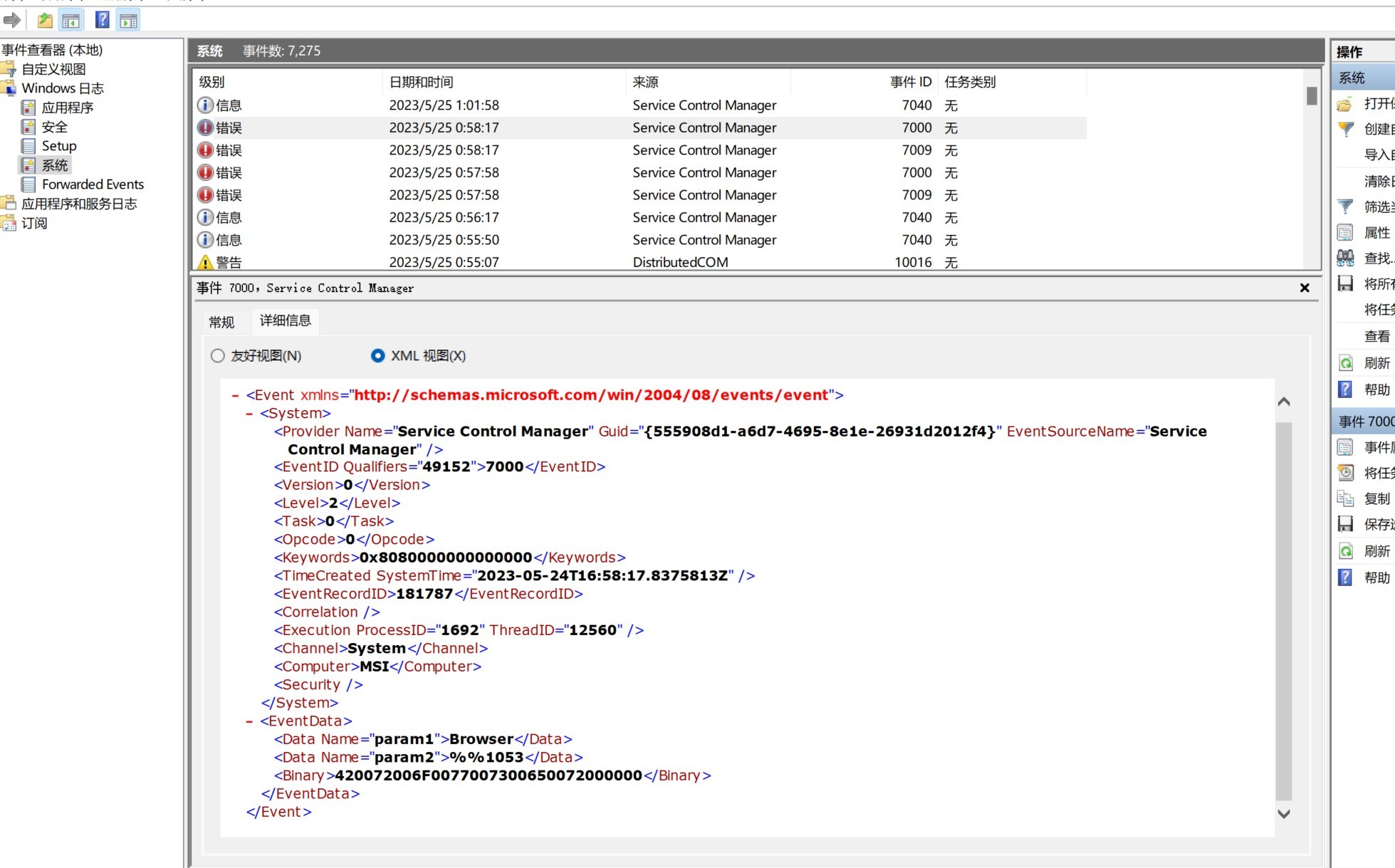Click the show/hide action pane toolbar icon
This screenshot has width=1395, height=868.
coord(128,20)
